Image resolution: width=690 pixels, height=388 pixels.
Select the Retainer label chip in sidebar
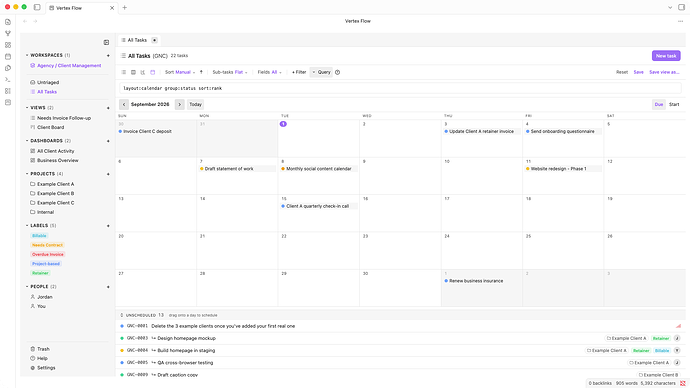pos(40,273)
